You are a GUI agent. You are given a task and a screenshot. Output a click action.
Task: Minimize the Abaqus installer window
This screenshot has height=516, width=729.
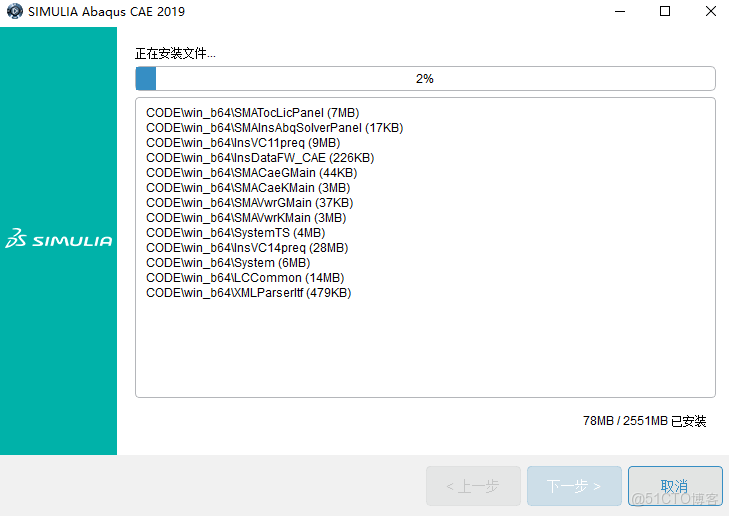click(x=620, y=11)
